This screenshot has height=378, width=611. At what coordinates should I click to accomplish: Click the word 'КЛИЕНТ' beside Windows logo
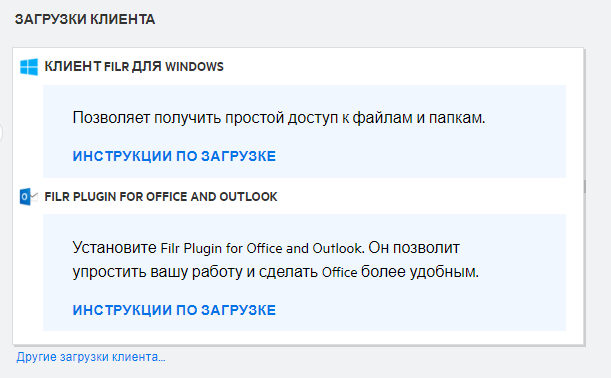point(73,67)
